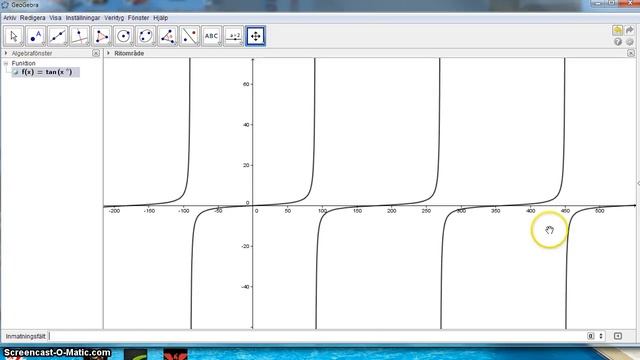Viewport: 640px width, 360px height.
Task: Open the Arkiv menu
Action: [10, 18]
